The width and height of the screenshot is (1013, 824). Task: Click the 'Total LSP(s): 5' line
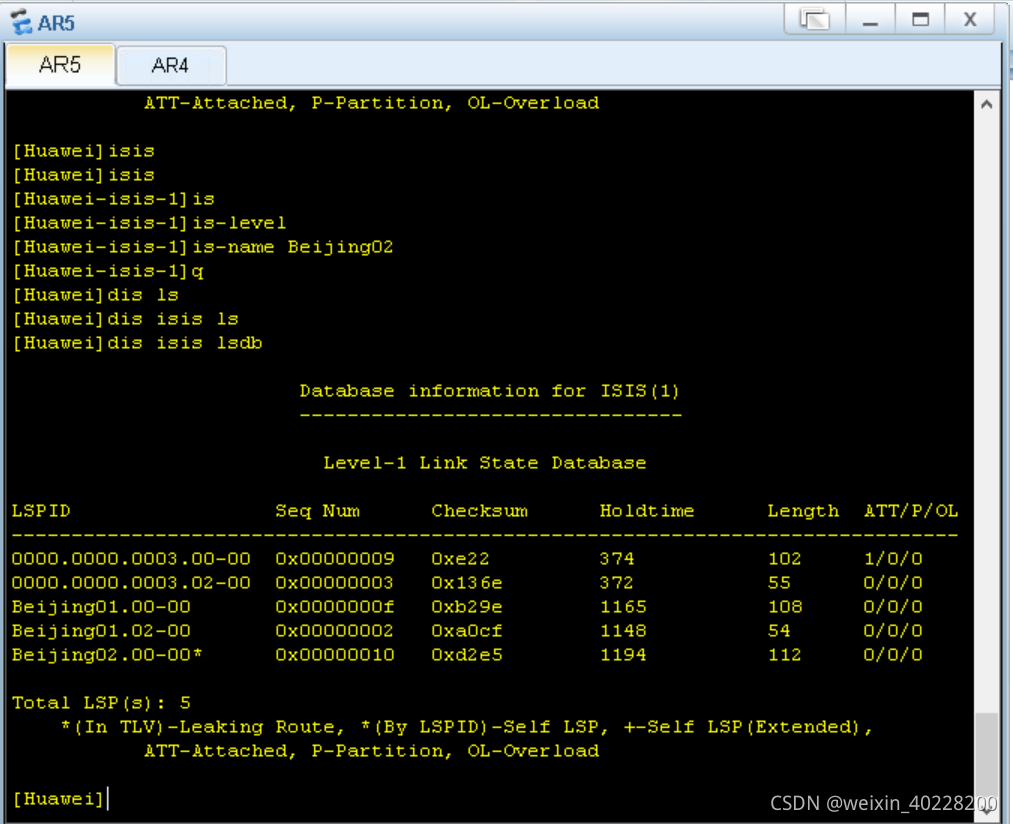101,703
